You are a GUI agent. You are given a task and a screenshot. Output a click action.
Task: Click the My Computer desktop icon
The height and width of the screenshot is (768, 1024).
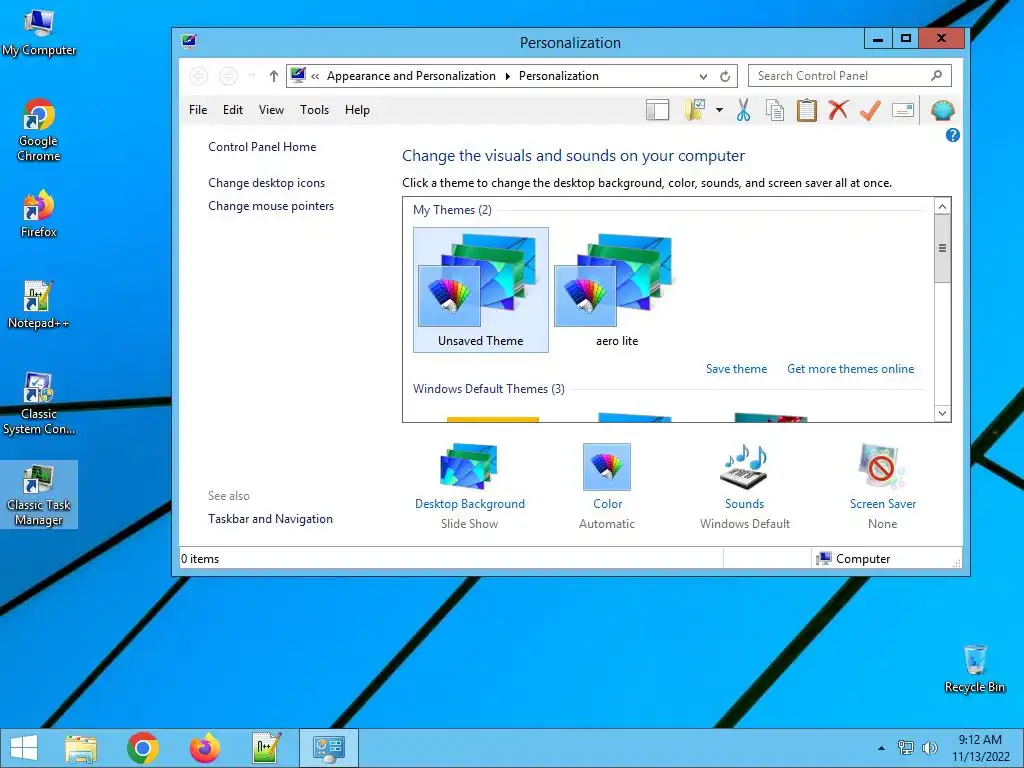39,33
